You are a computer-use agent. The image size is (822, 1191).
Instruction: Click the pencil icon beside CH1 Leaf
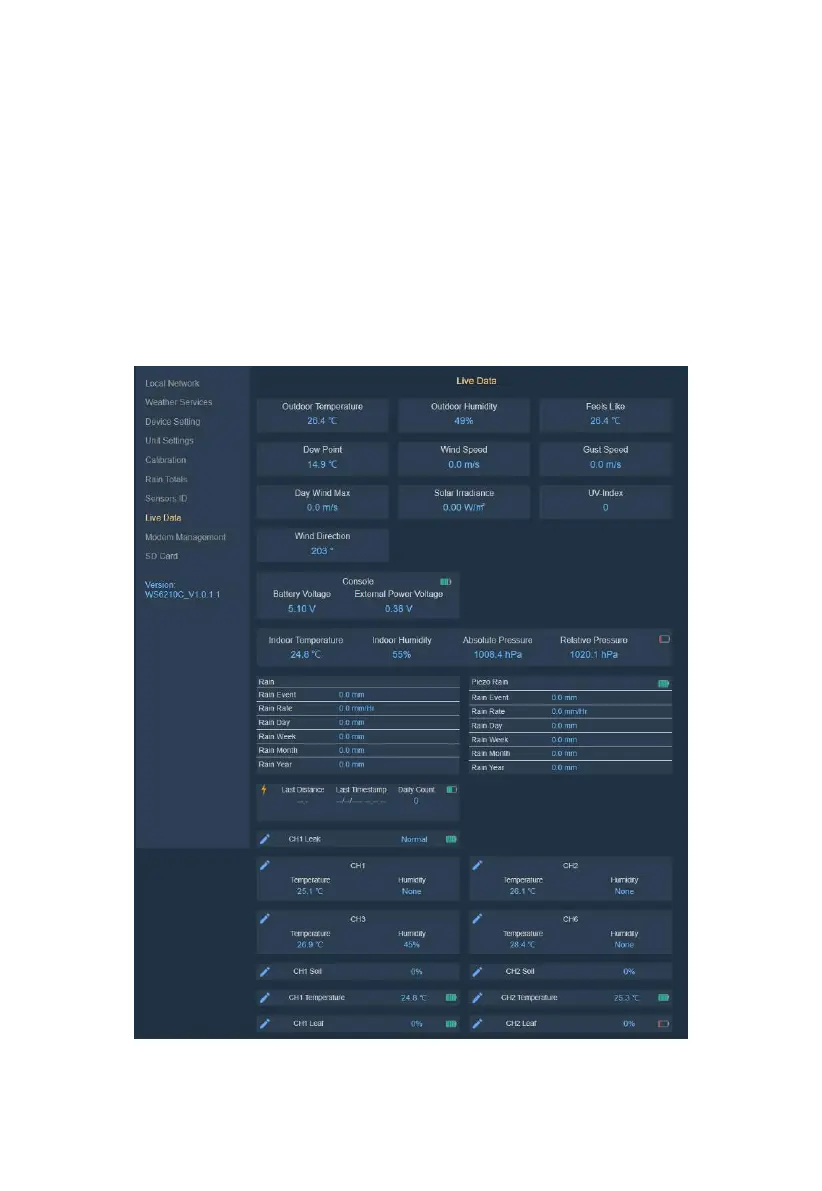tap(264, 1024)
